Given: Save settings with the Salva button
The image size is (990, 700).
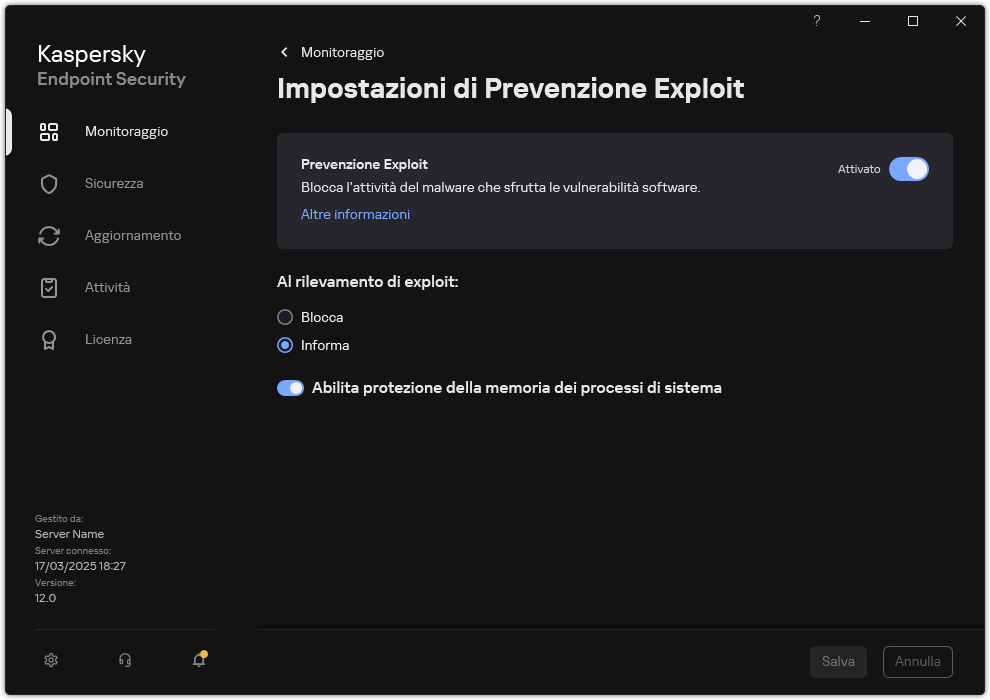Looking at the screenshot, I should [838, 661].
